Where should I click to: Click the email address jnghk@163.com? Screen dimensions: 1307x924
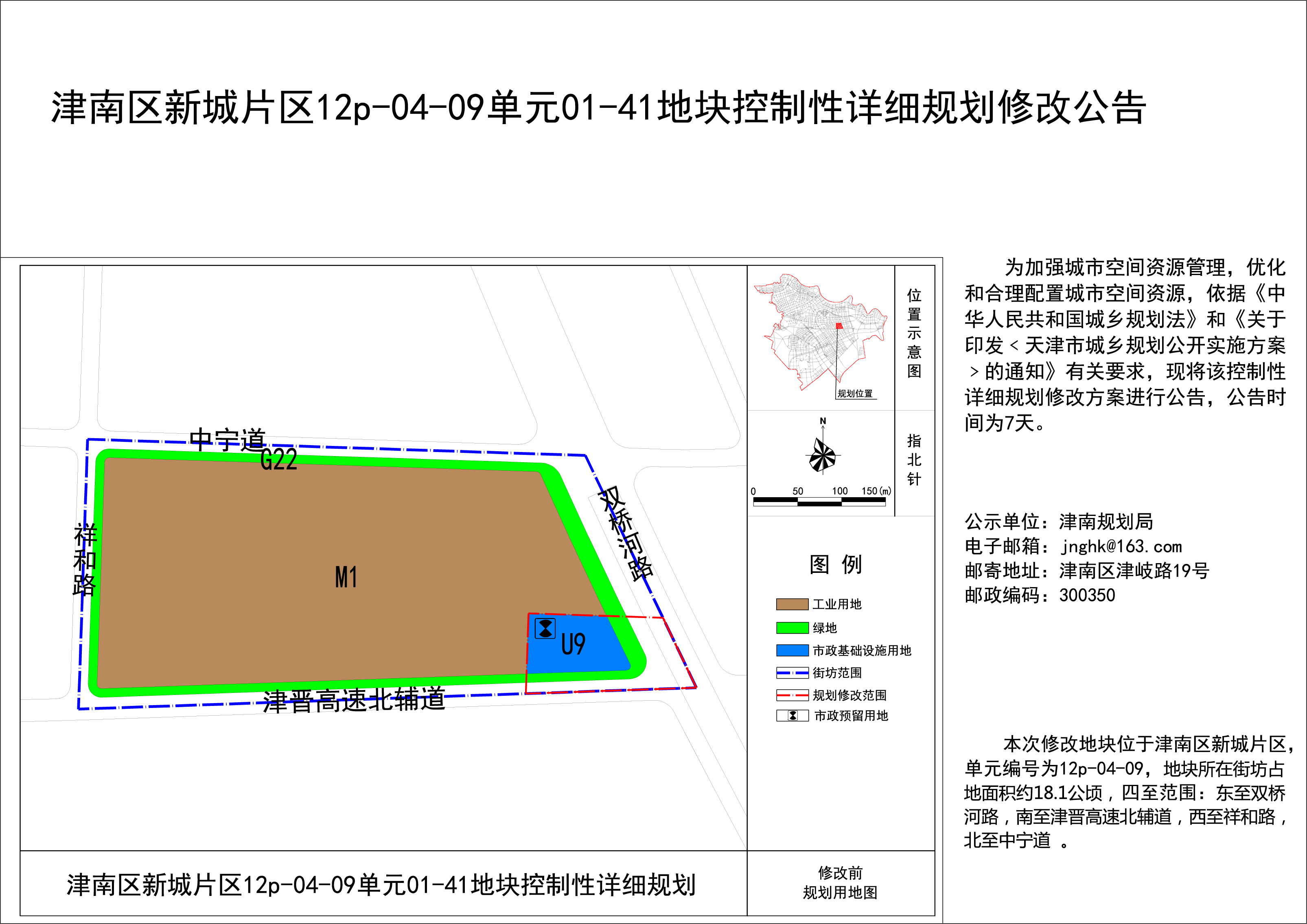coord(1121,546)
